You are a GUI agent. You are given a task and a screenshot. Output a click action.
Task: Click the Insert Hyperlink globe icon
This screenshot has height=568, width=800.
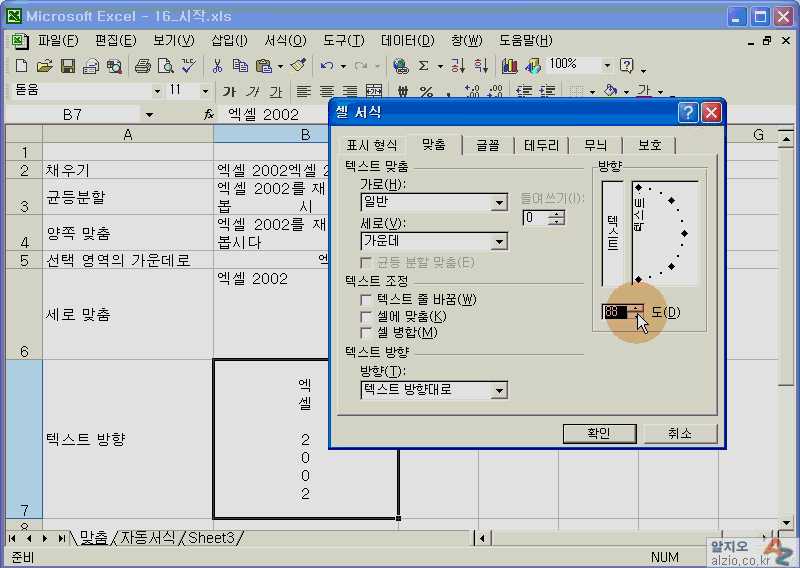tap(401, 66)
